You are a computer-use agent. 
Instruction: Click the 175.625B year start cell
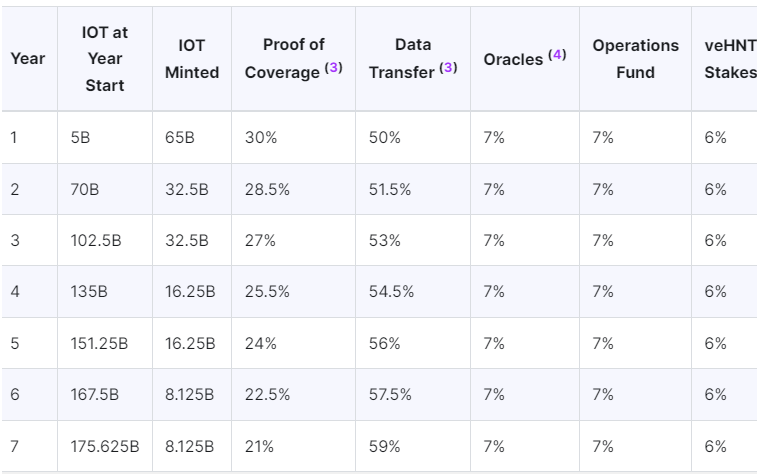tap(105, 447)
